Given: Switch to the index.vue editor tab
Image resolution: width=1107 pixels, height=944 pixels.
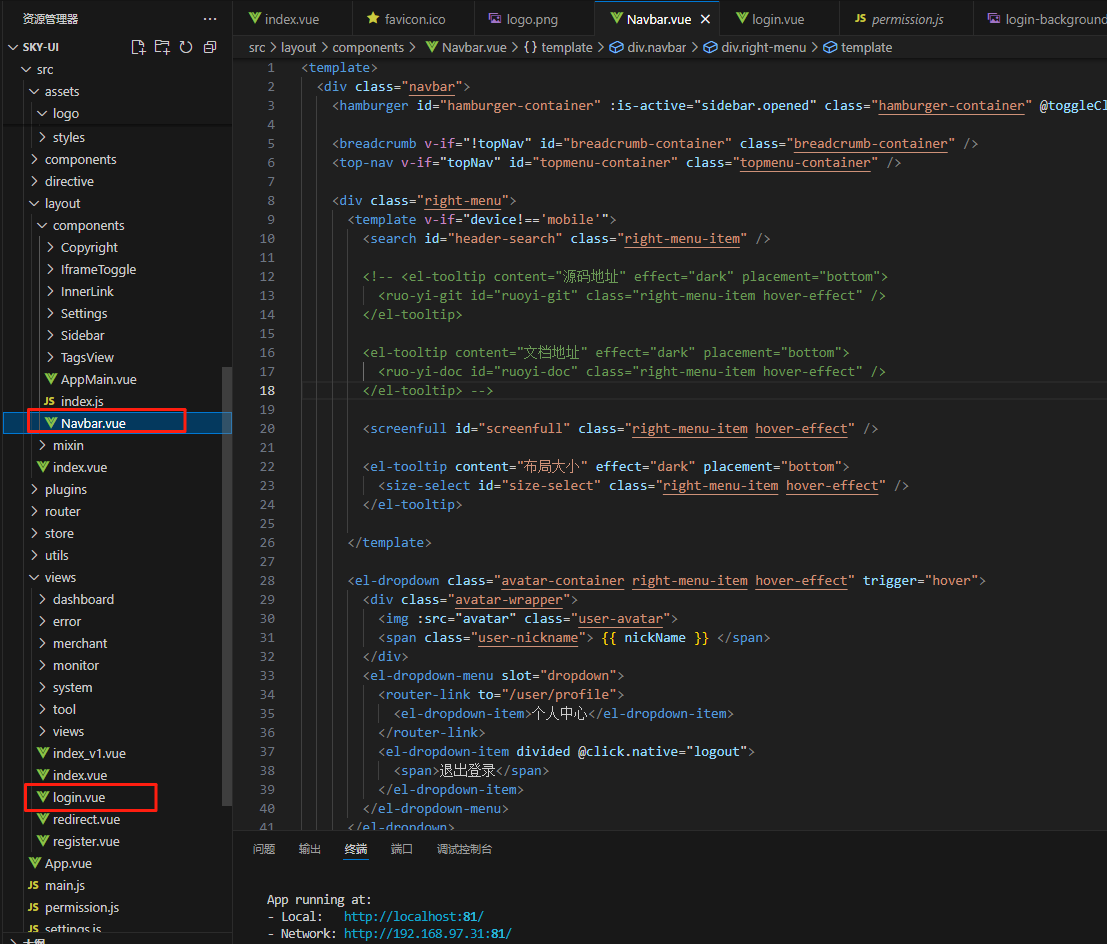Looking at the screenshot, I should [x=284, y=19].
